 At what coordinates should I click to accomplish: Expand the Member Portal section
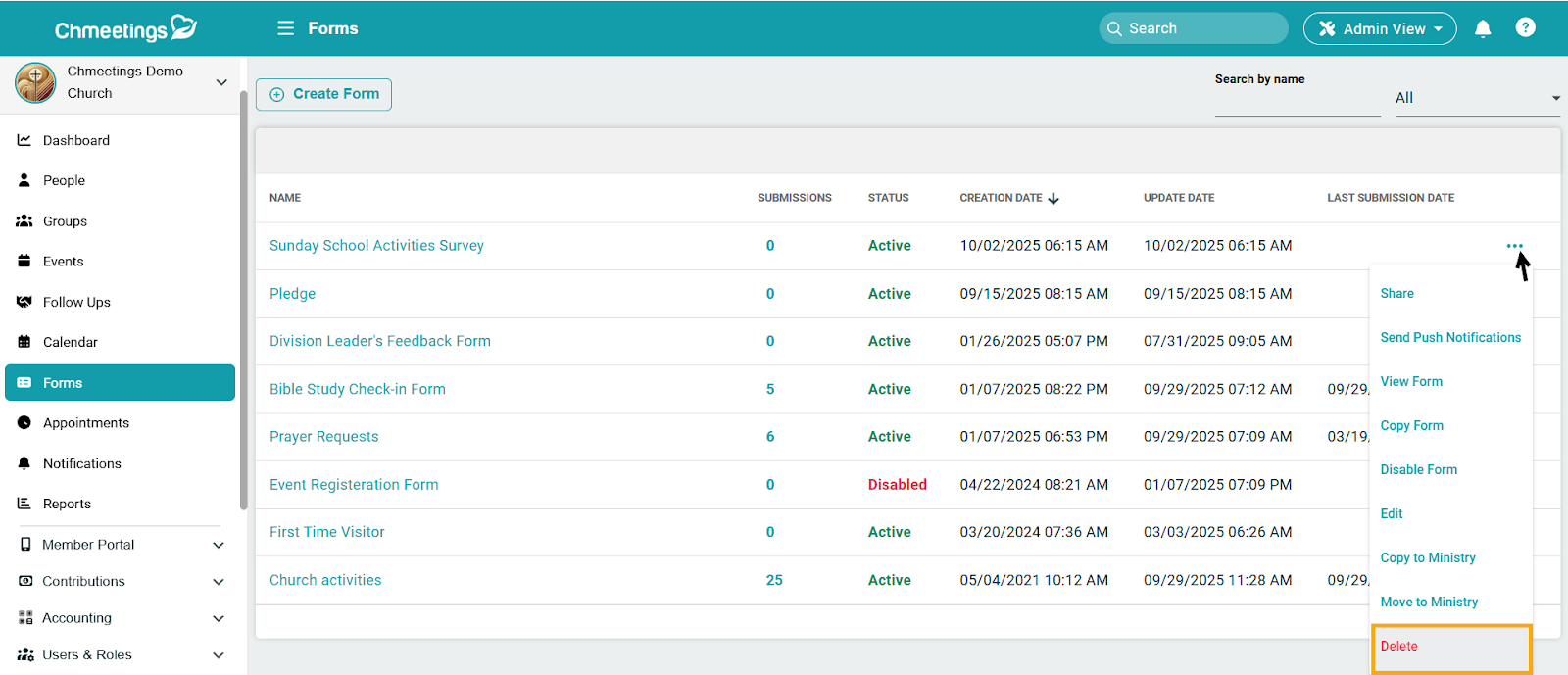tap(218, 545)
